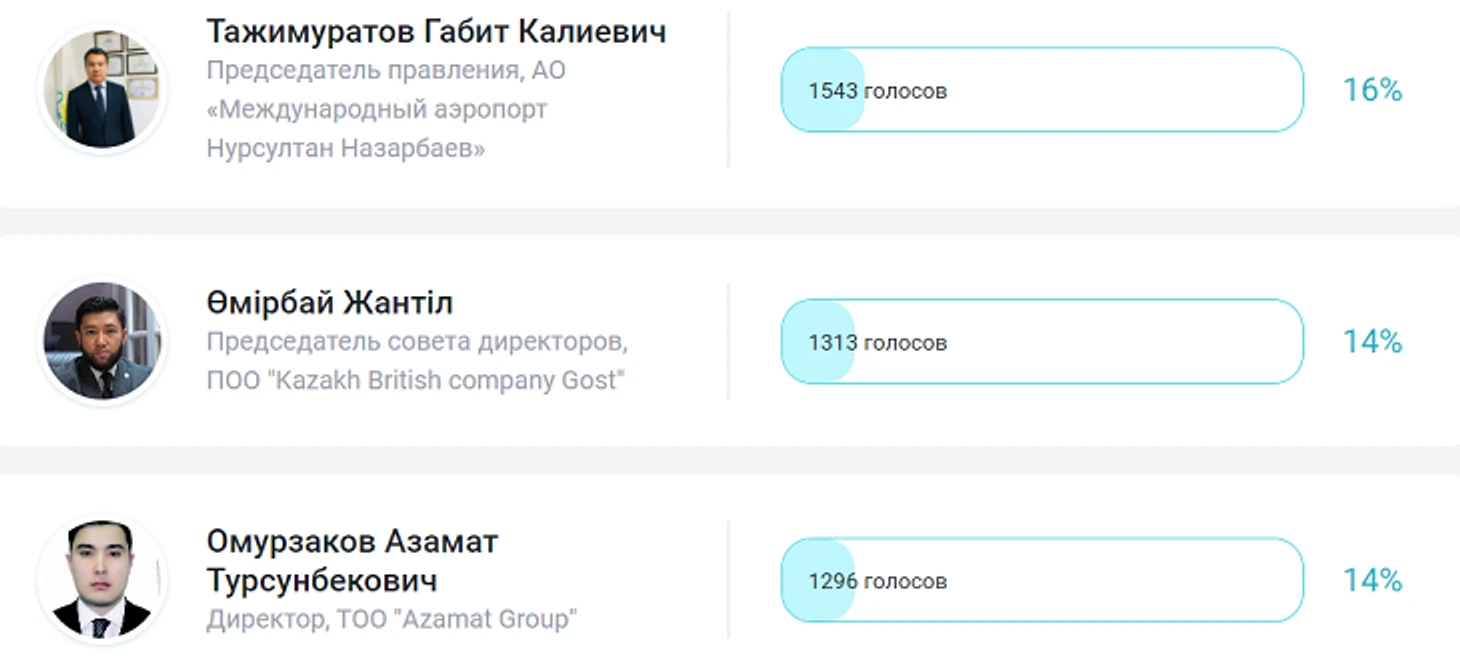Click the "Председатель правления, АО" position text

(386, 71)
